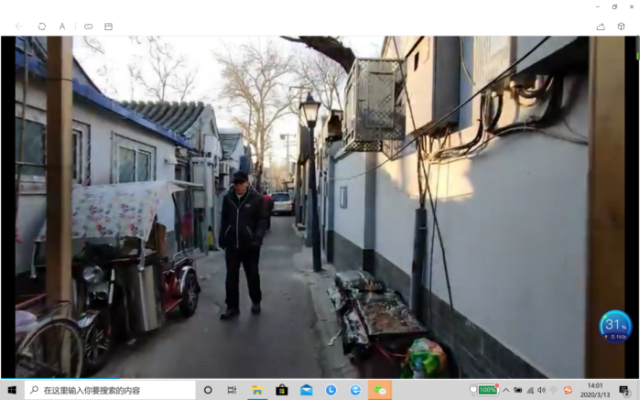Screen dimensions: 640x400
Task: Click the share icon at top right
Action: pyautogui.click(x=600, y=26)
